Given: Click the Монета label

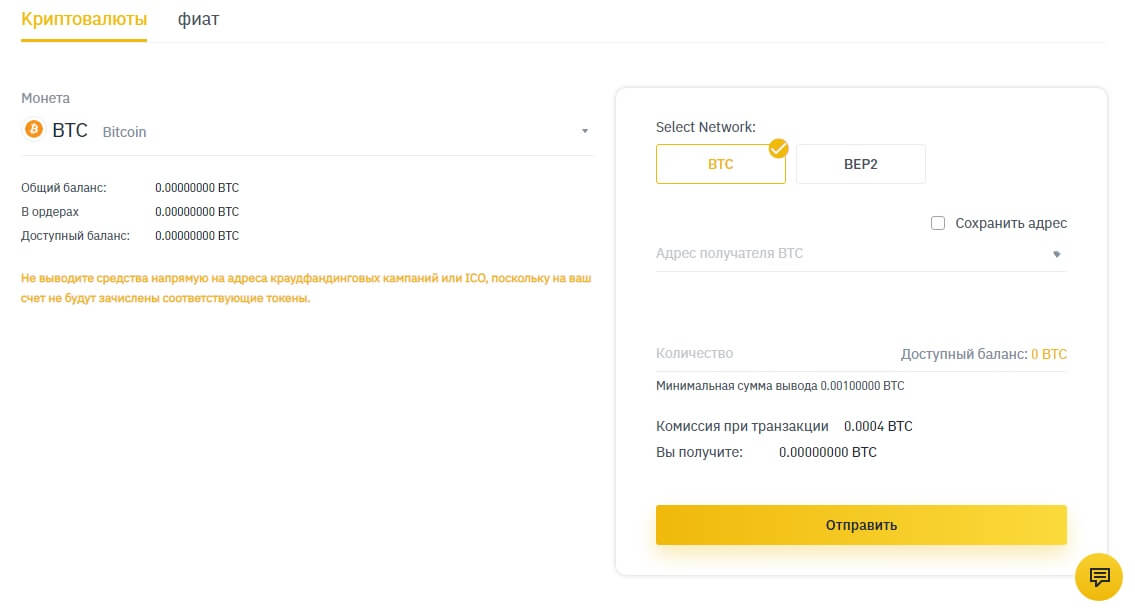Looking at the screenshot, I should 46,98.
